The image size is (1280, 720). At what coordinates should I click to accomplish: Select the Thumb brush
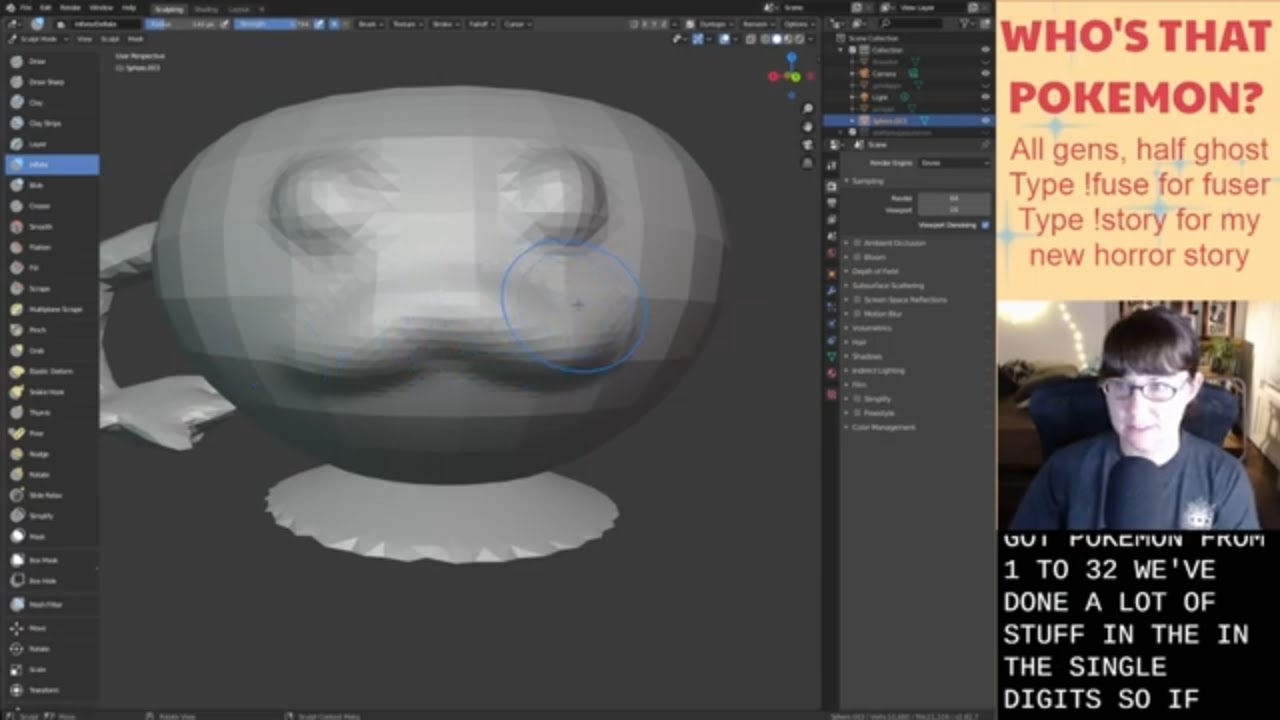coord(50,412)
